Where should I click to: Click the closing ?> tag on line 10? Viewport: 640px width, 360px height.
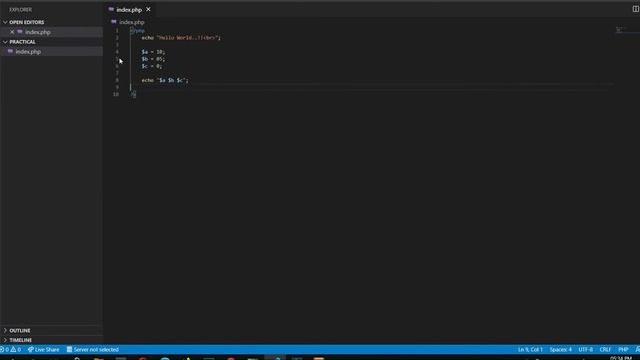[133, 94]
